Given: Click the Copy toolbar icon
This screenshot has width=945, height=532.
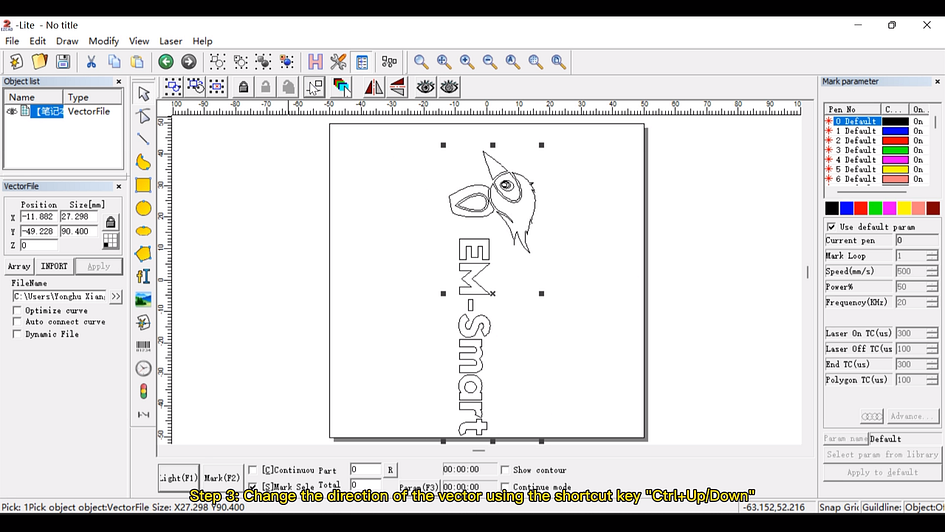Looking at the screenshot, I should [x=114, y=61].
